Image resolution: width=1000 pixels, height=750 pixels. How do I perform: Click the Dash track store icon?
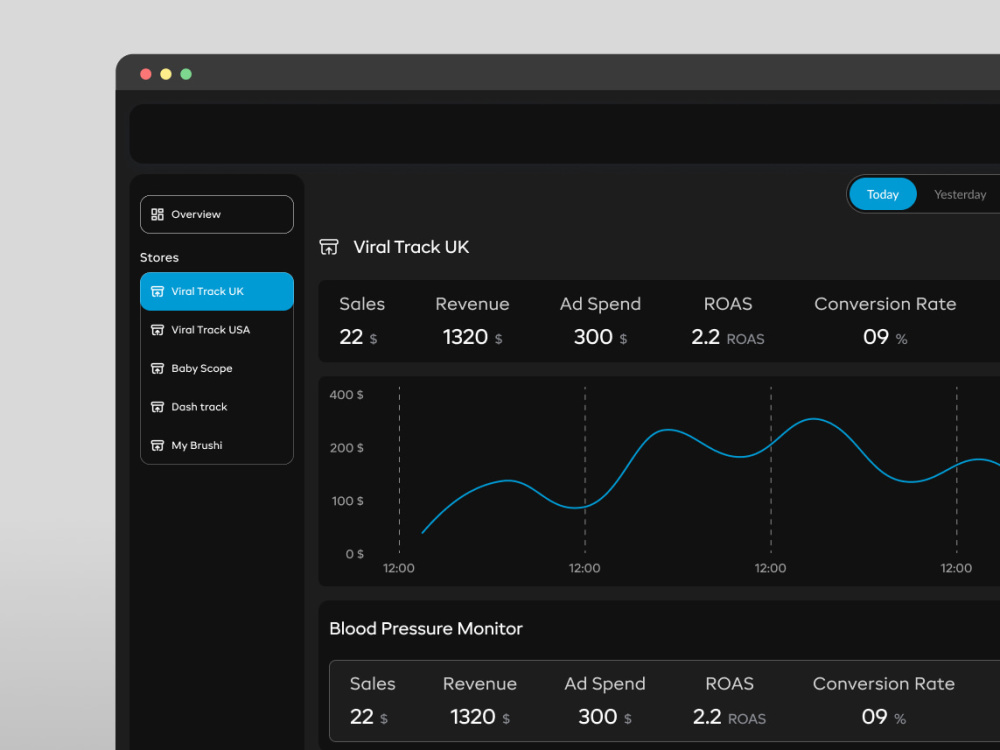pyautogui.click(x=157, y=407)
